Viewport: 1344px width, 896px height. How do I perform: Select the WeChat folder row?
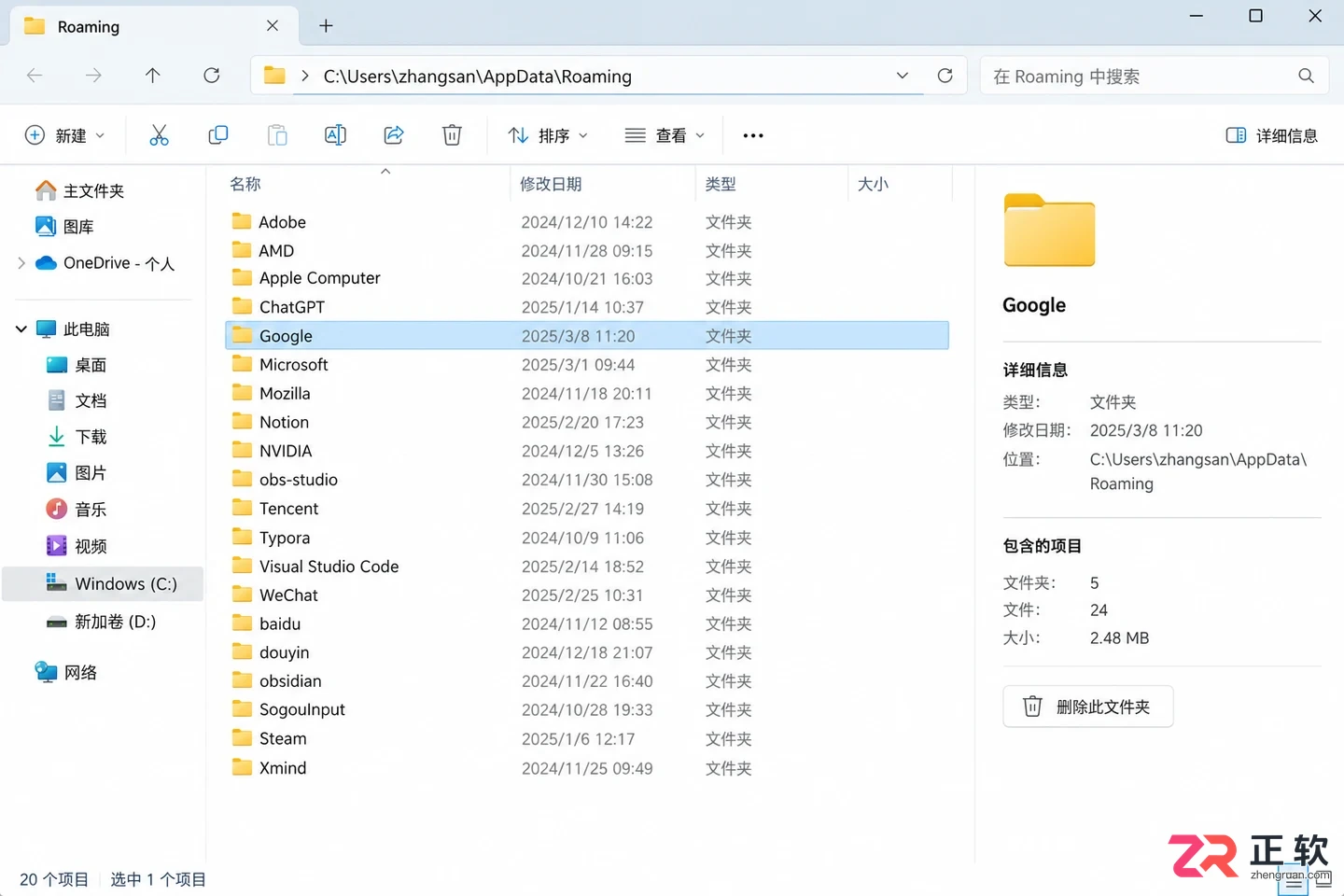coord(587,595)
